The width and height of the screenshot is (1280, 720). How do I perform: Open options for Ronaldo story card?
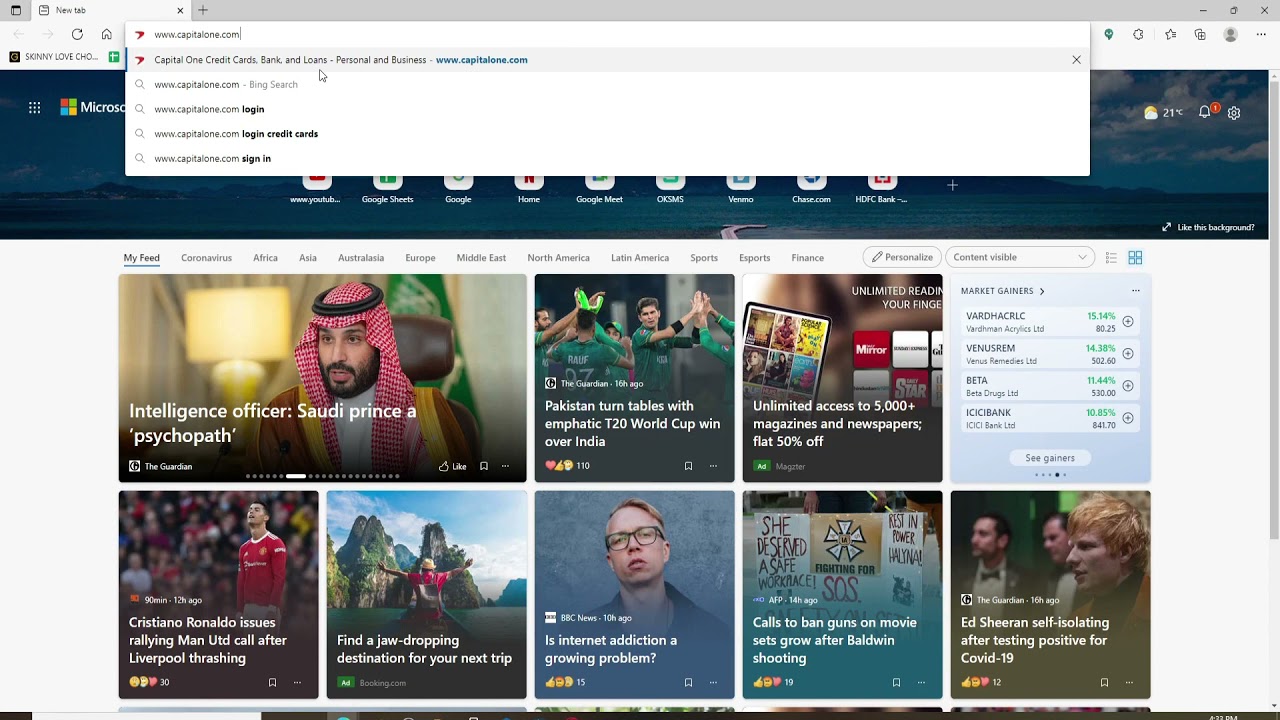297,683
